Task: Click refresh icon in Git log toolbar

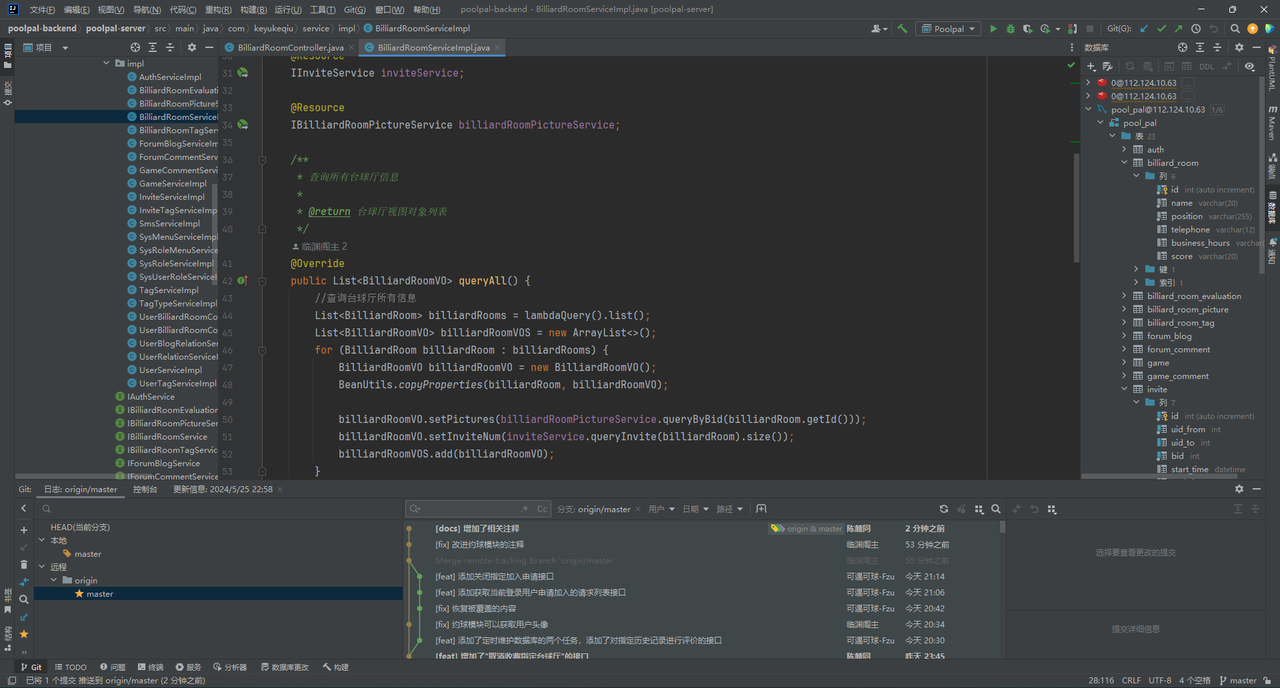Action: pos(943,509)
